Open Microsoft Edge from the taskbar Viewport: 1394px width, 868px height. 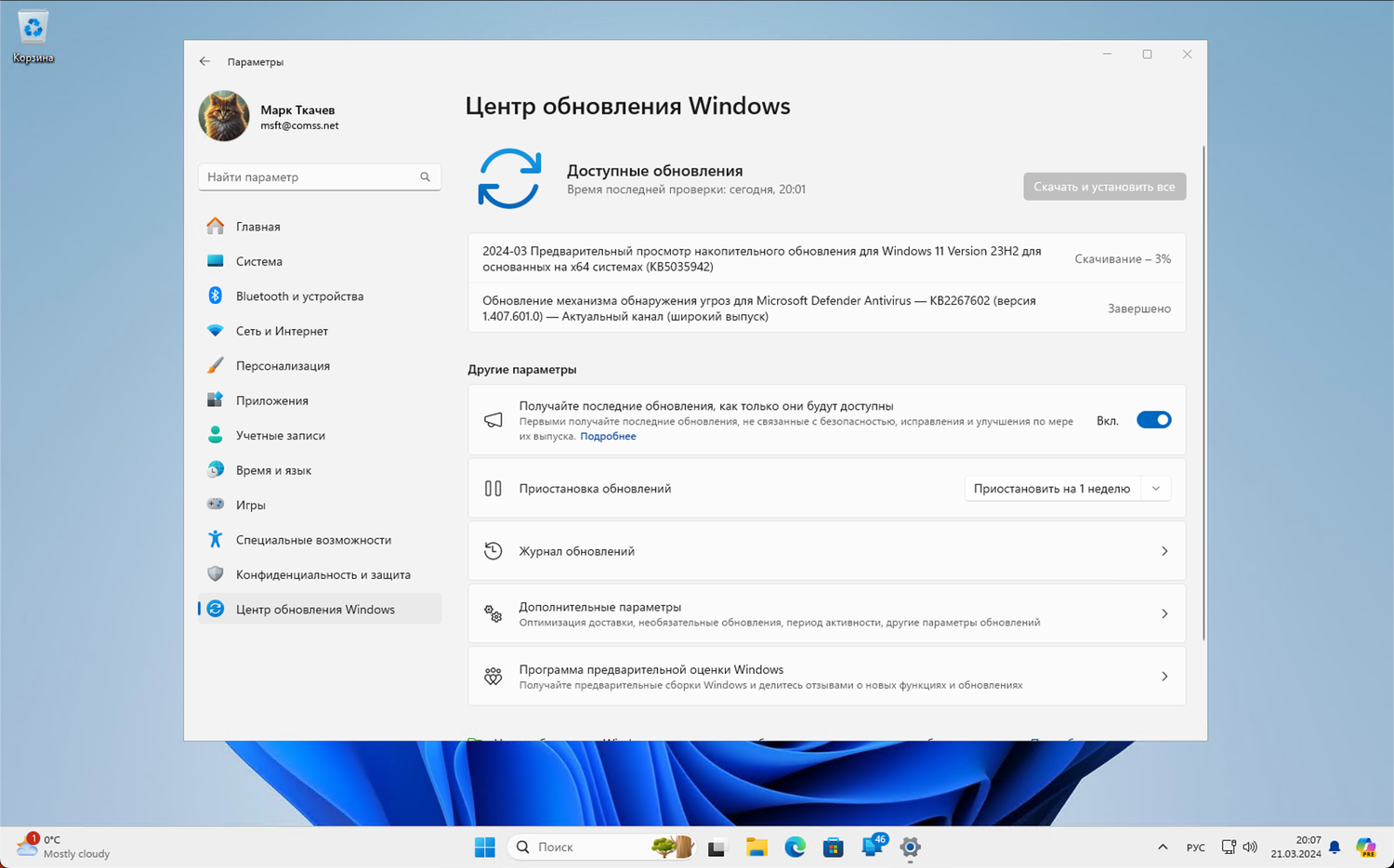click(795, 847)
